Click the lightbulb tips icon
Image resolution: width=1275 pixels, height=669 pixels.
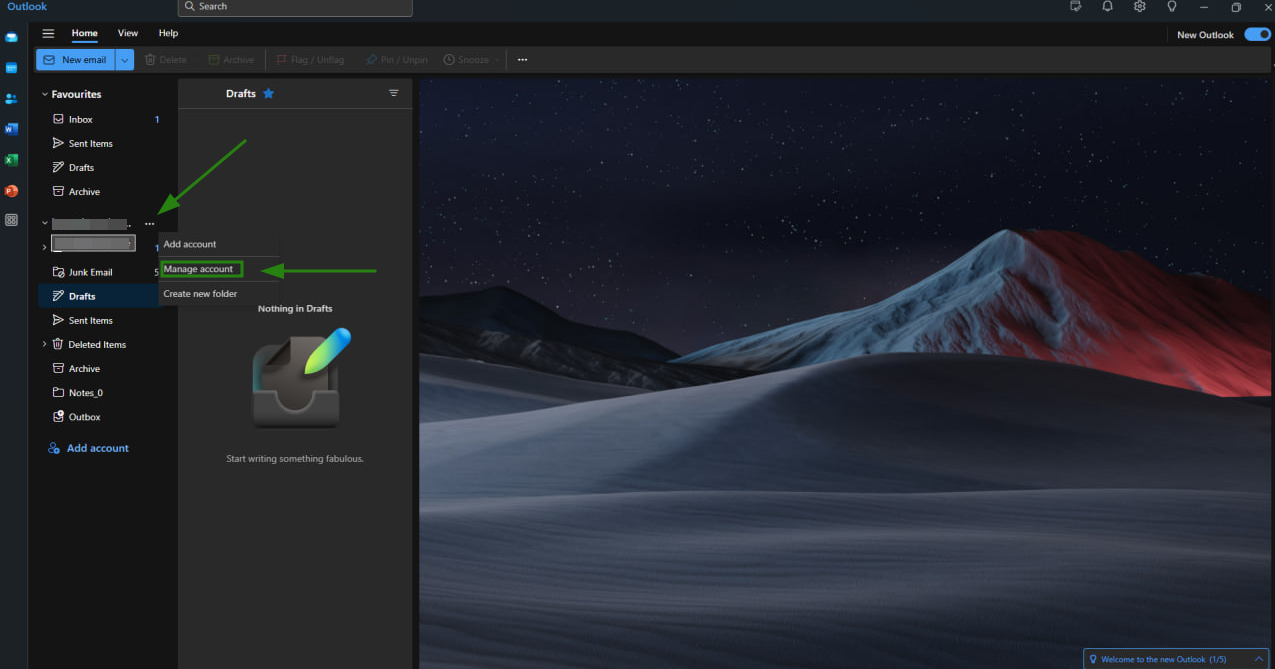(x=1171, y=7)
